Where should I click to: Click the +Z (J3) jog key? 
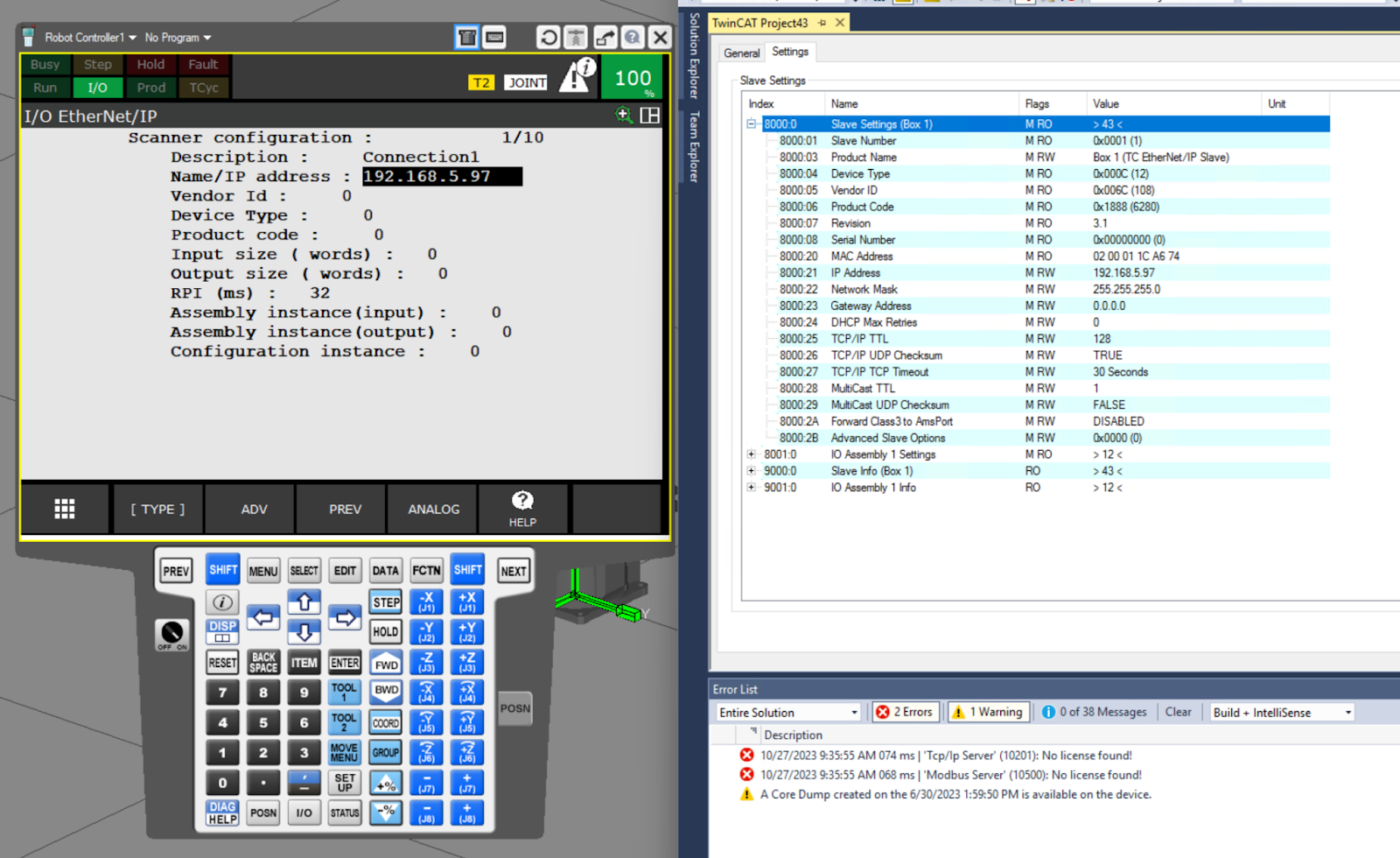click(x=467, y=663)
